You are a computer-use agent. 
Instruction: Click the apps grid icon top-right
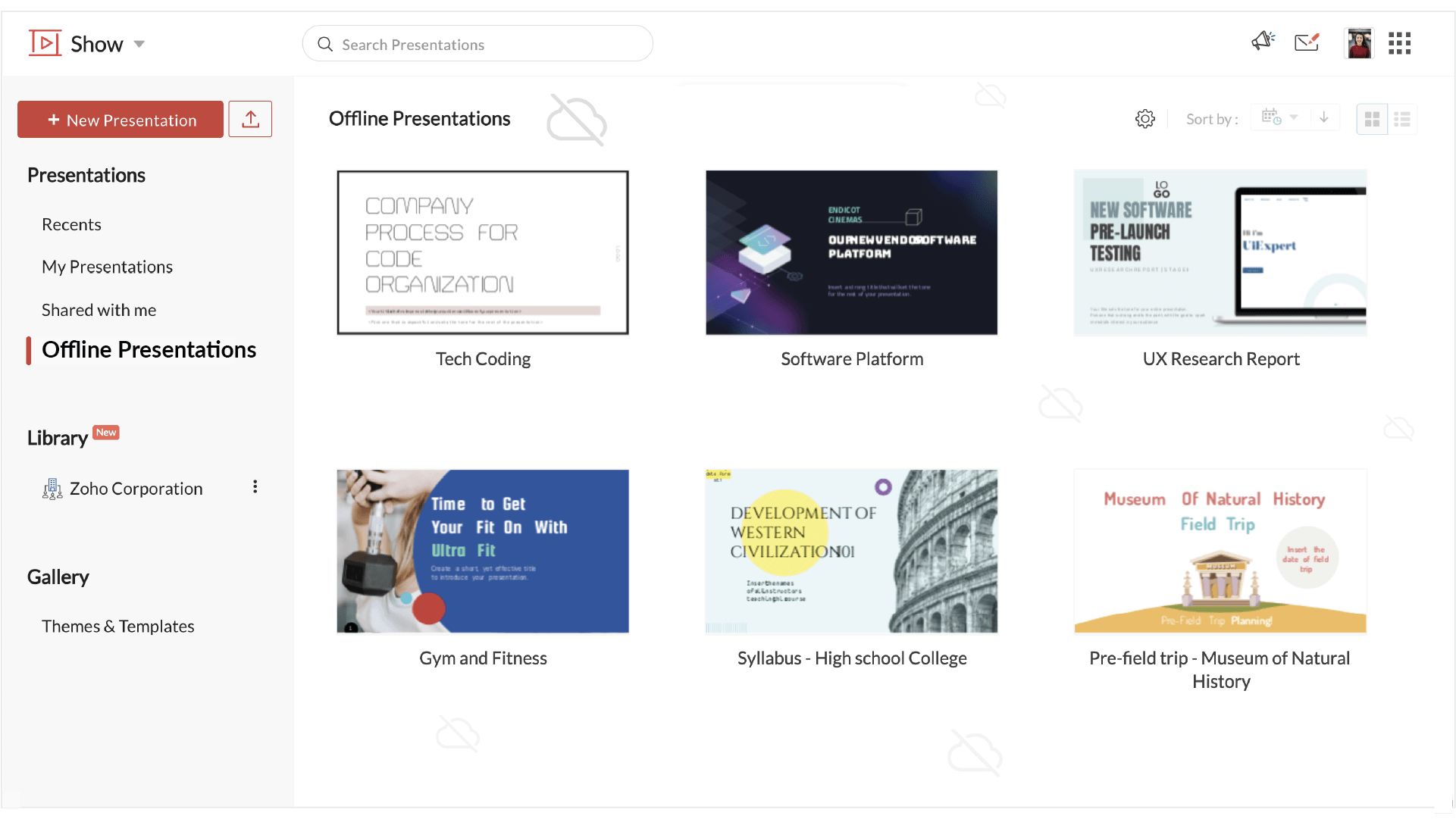click(1402, 44)
